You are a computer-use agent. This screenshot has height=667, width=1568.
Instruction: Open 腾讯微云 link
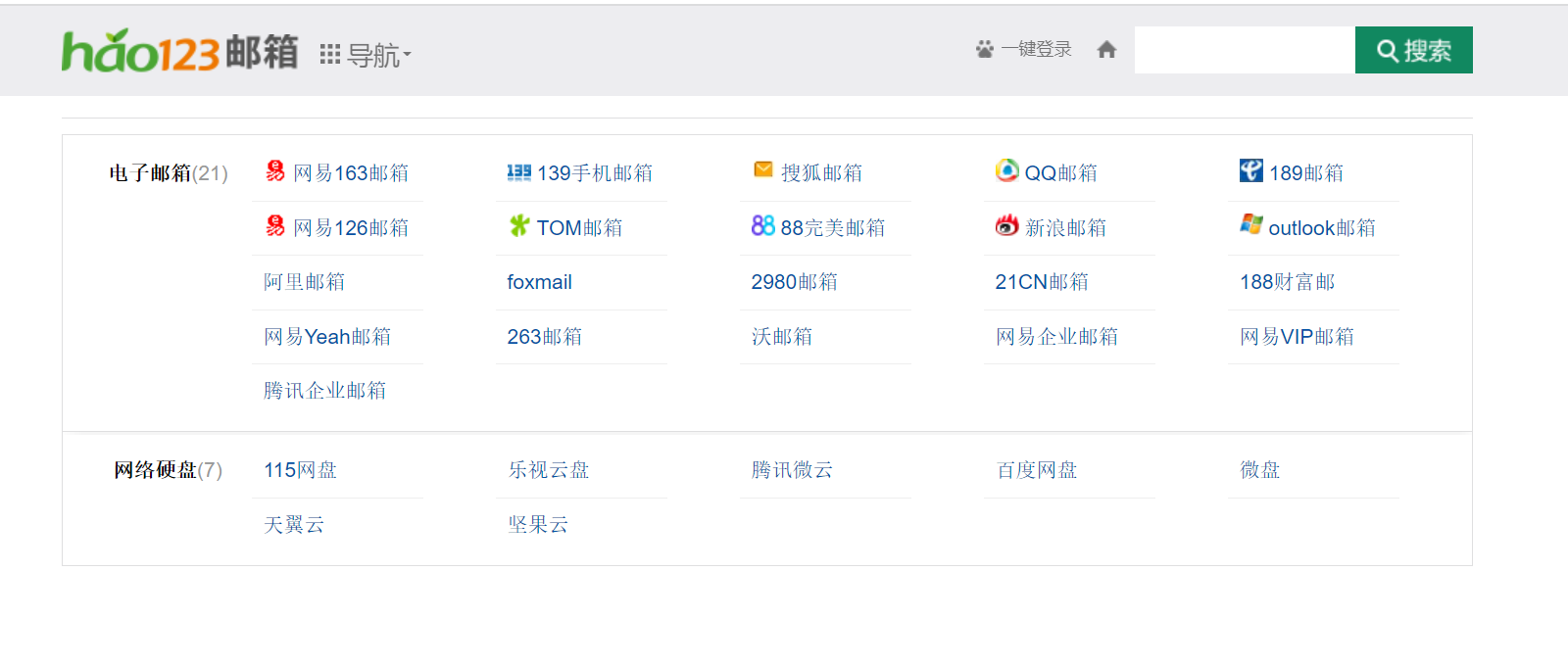coord(792,470)
